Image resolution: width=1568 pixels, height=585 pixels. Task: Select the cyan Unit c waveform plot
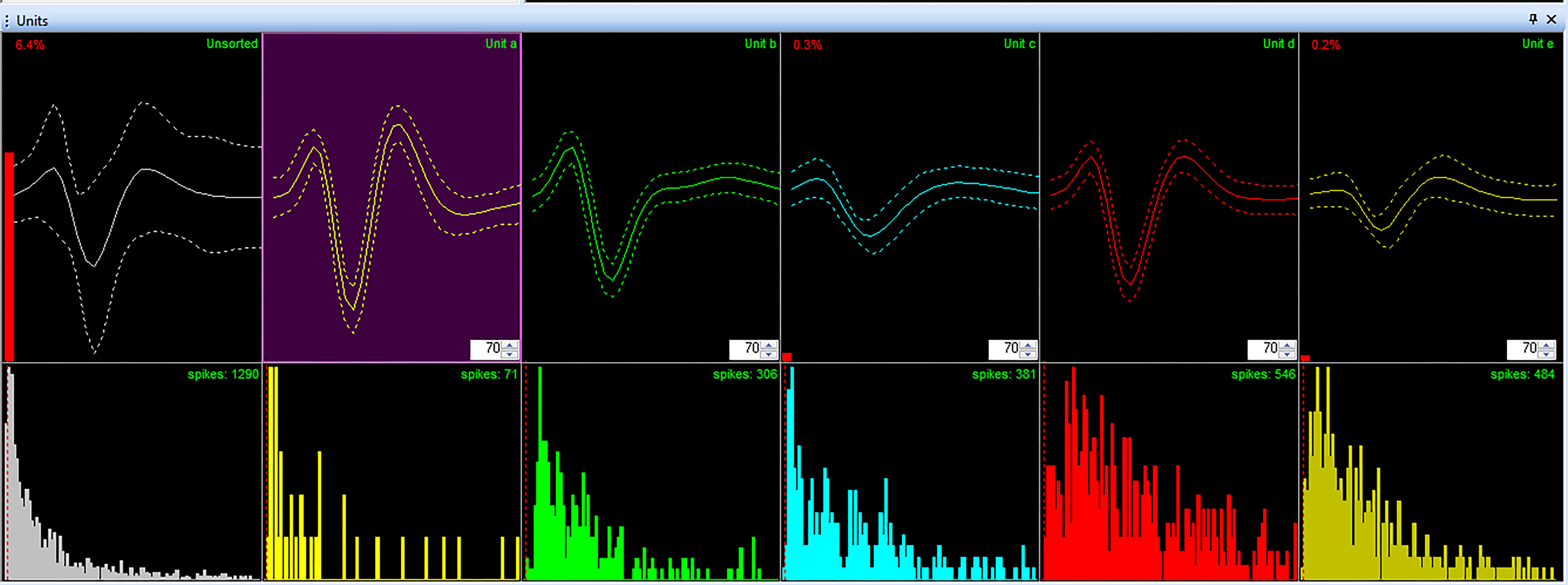(910, 198)
